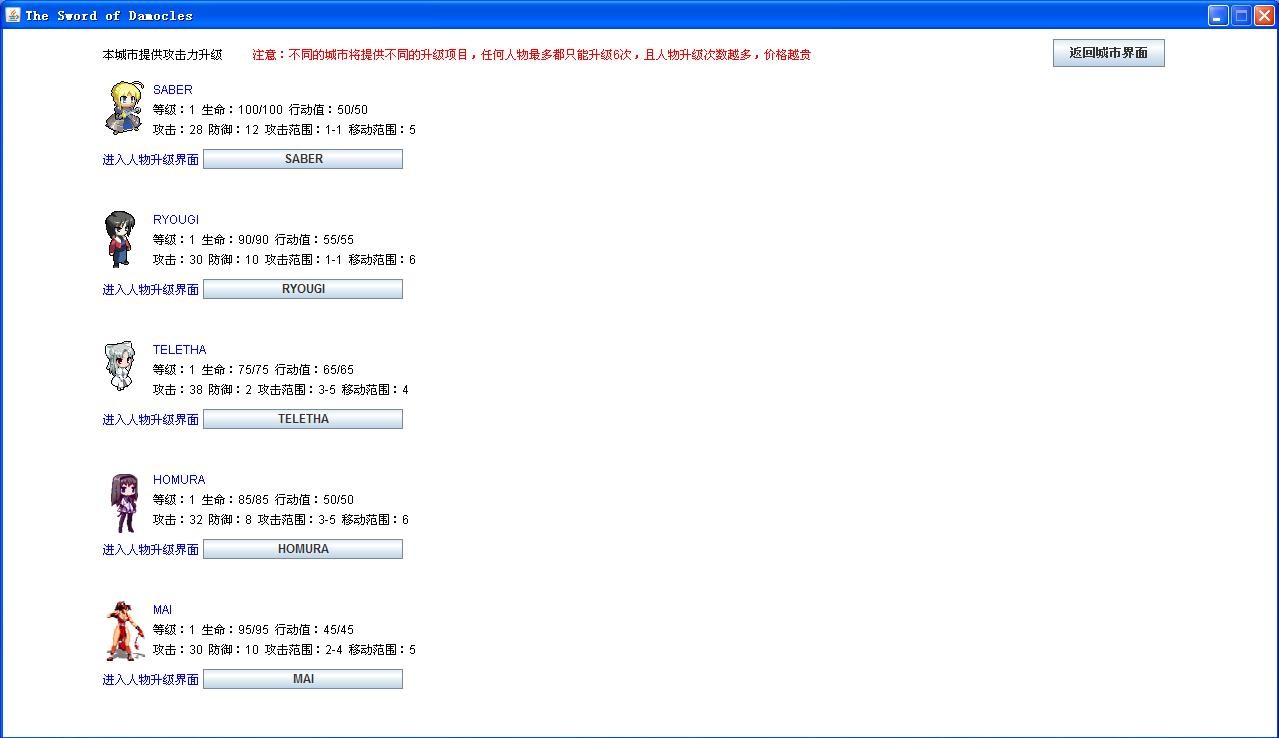Click The Sword of Damocles window title
Screen dimensions: 1279x738
[109, 15]
